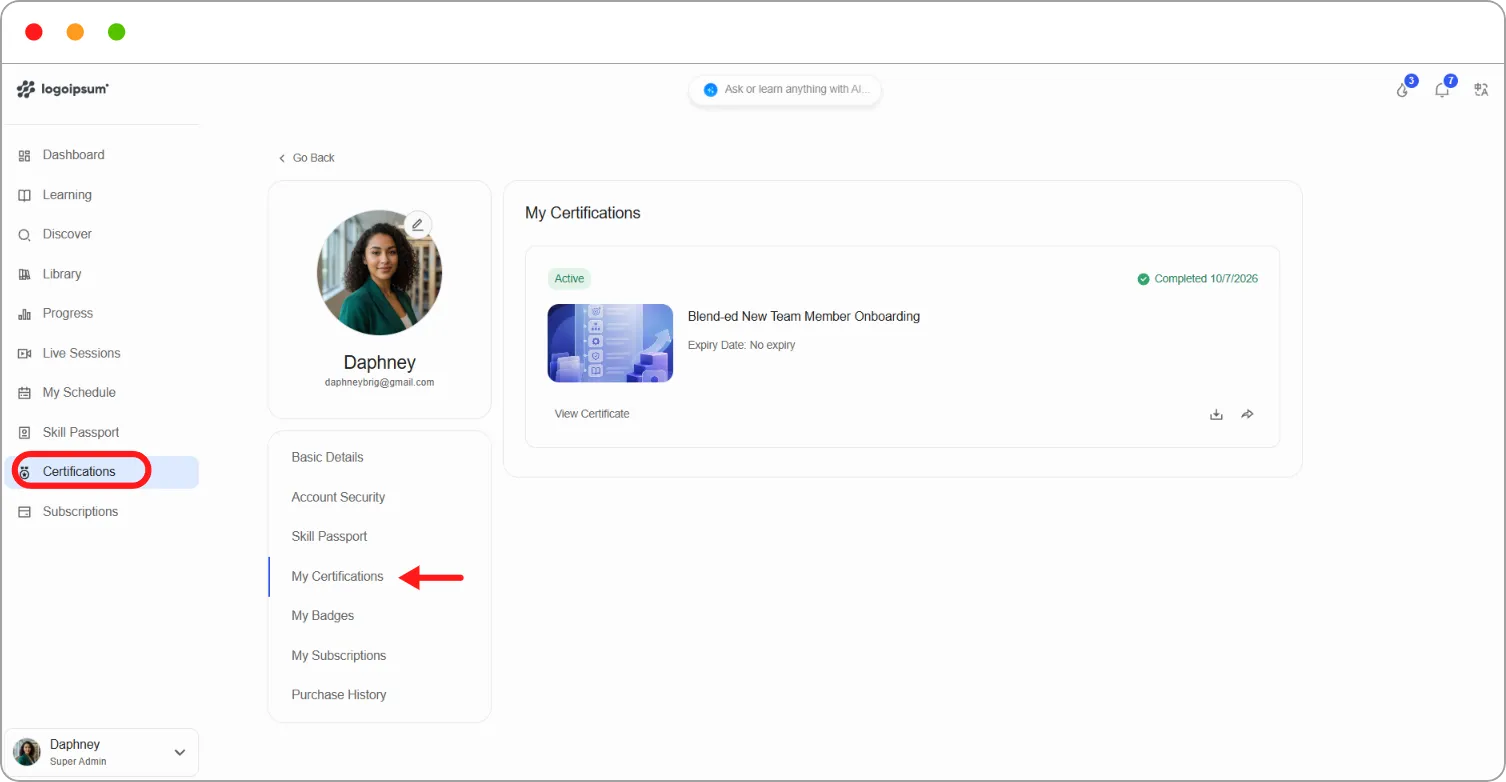Open the streak flame icon with badge 3
Viewport: 1506px width, 782px height.
(1403, 90)
